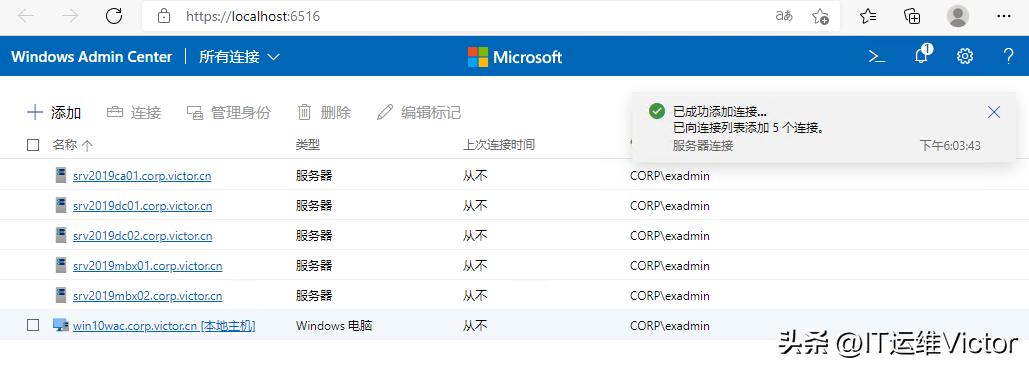Sort by the 上次连接时间 column header

click(x=499, y=145)
